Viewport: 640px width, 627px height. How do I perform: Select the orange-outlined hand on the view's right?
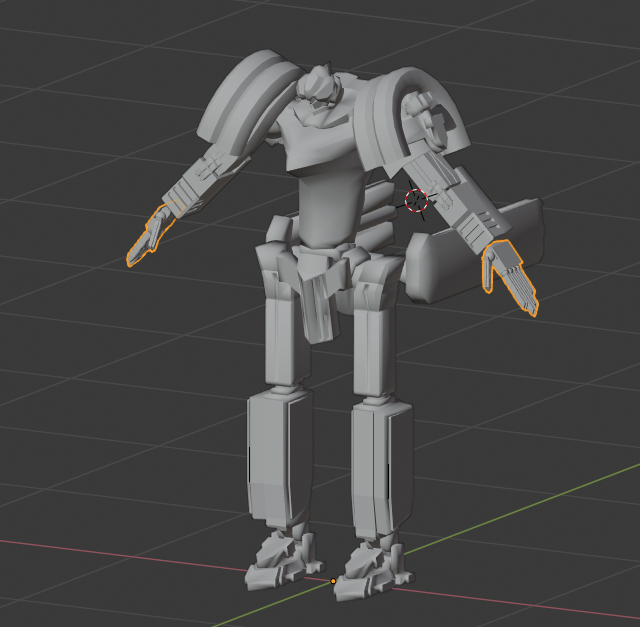tap(509, 276)
